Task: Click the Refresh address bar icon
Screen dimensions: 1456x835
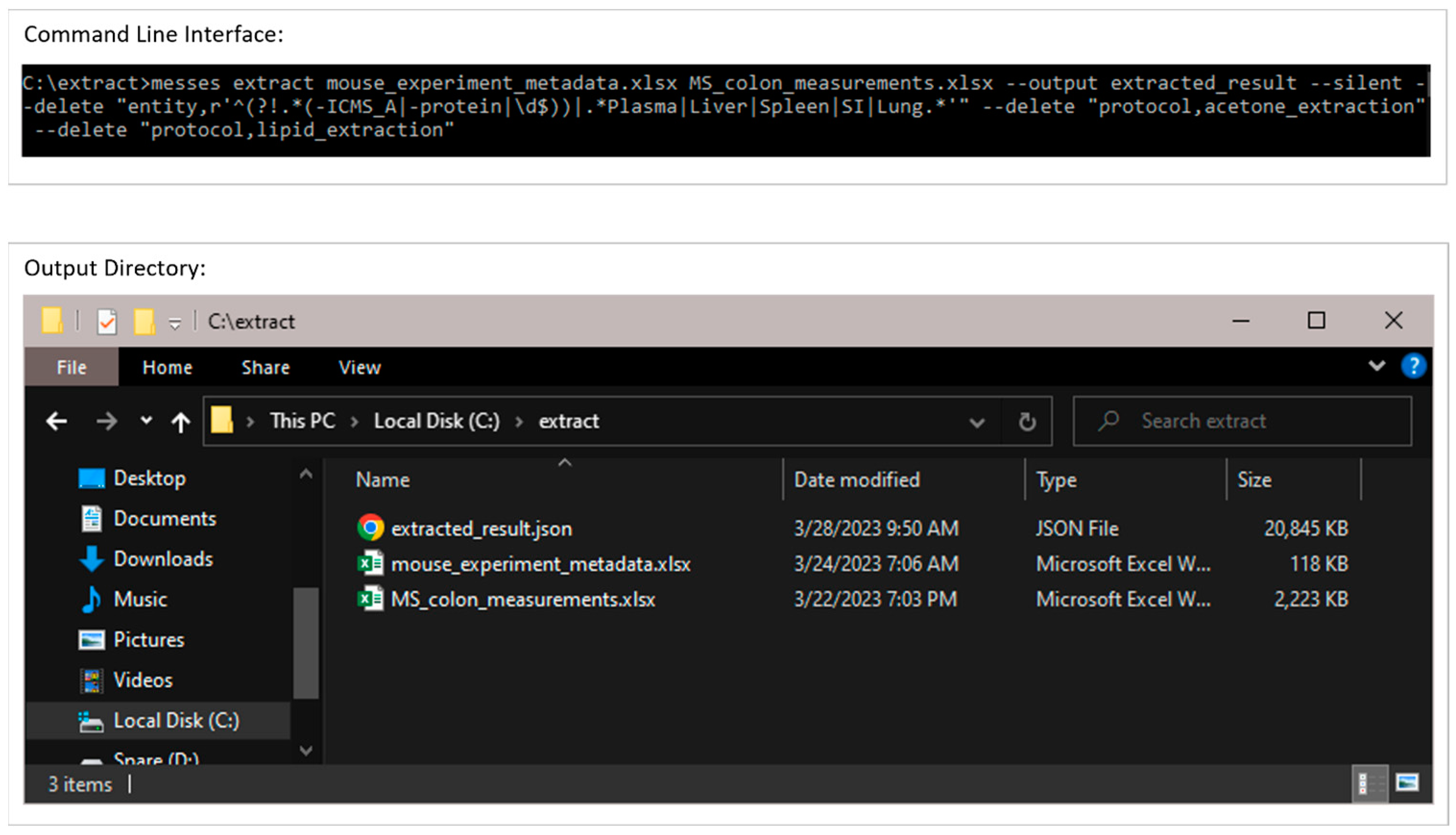Action: (x=1027, y=422)
